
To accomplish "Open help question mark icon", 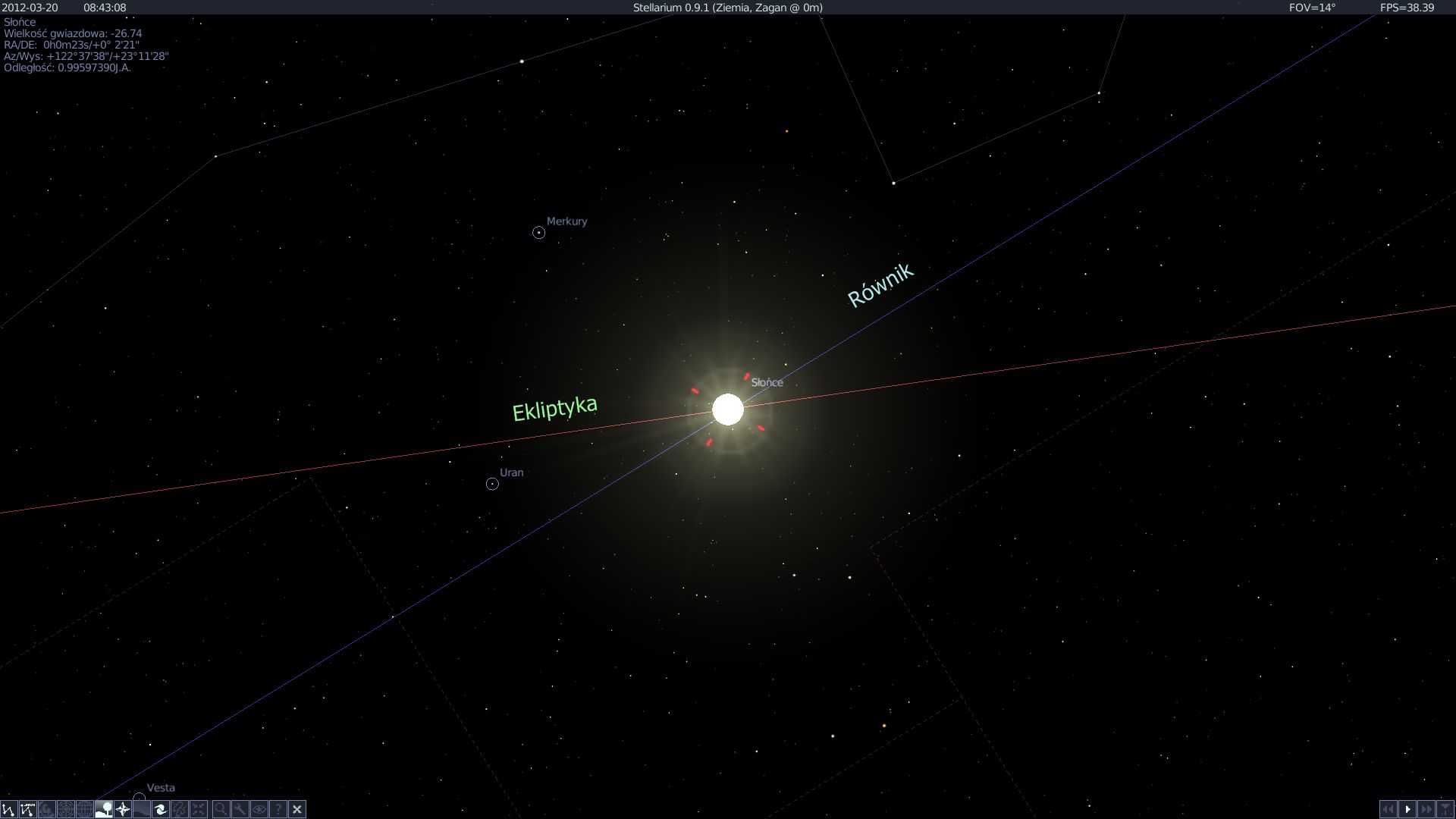I will click(x=278, y=809).
